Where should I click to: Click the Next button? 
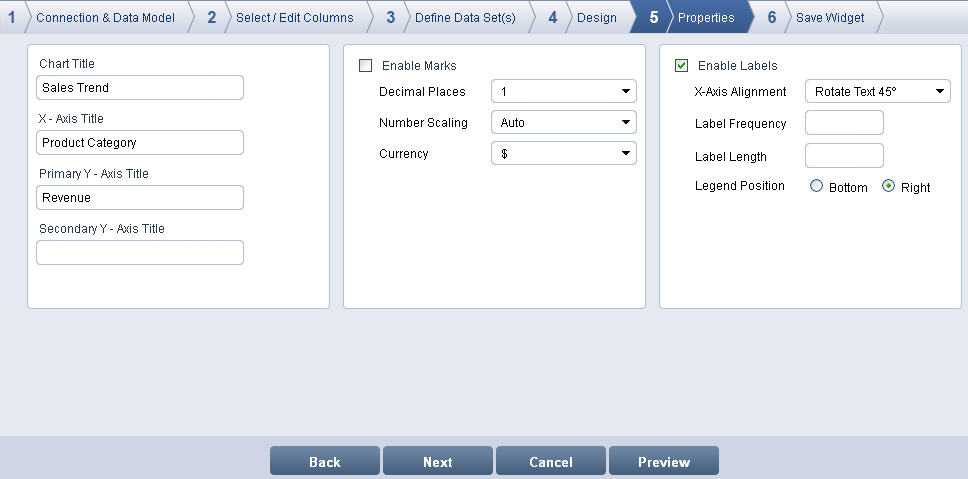[x=437, y=461]
